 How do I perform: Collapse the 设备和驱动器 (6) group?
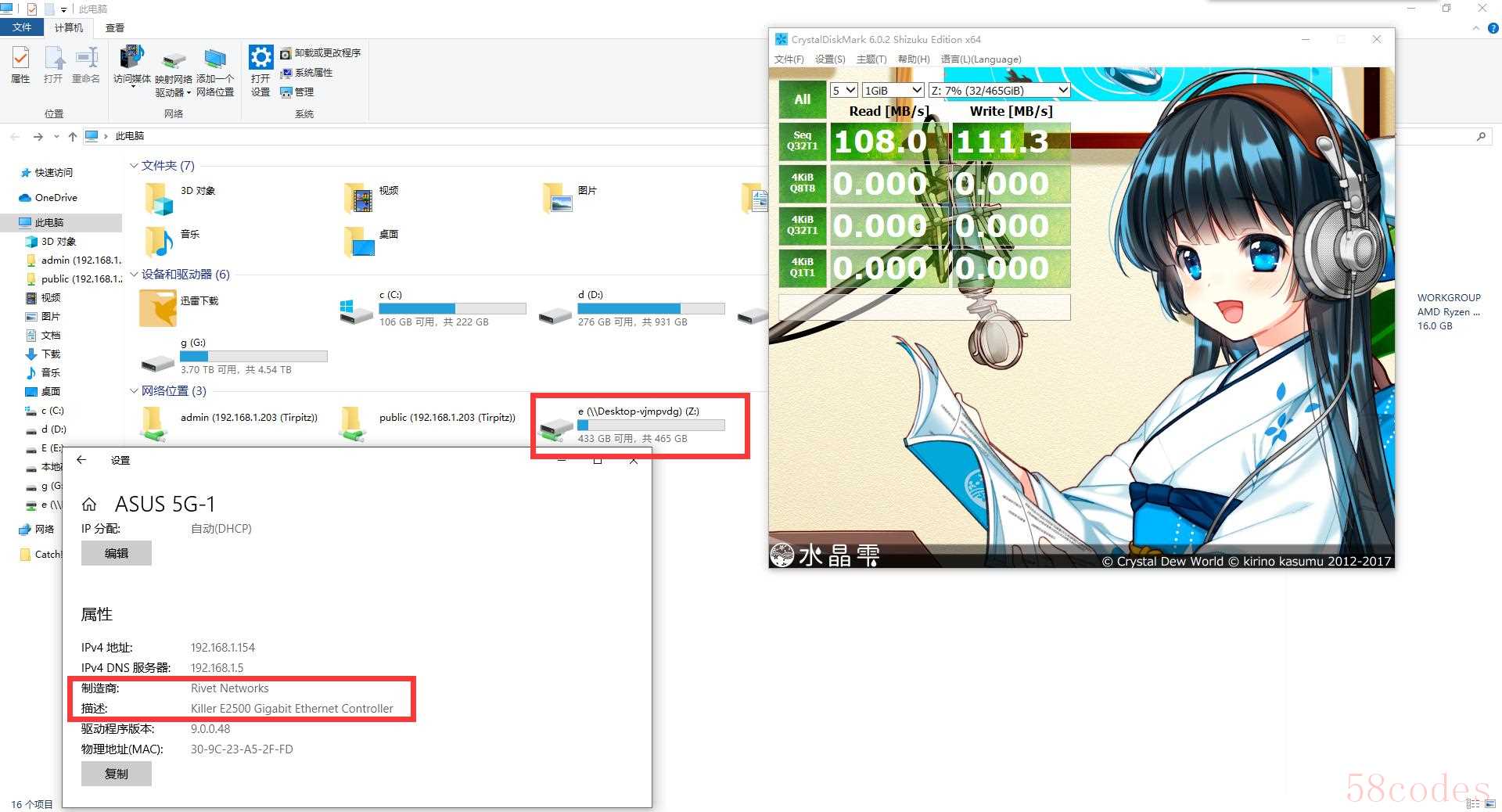coord(134,275)
